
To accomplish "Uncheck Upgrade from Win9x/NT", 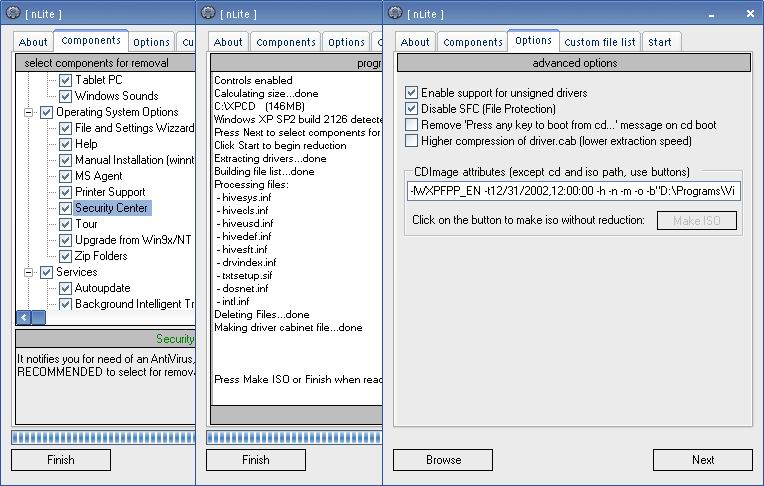I will click(65, 240).
